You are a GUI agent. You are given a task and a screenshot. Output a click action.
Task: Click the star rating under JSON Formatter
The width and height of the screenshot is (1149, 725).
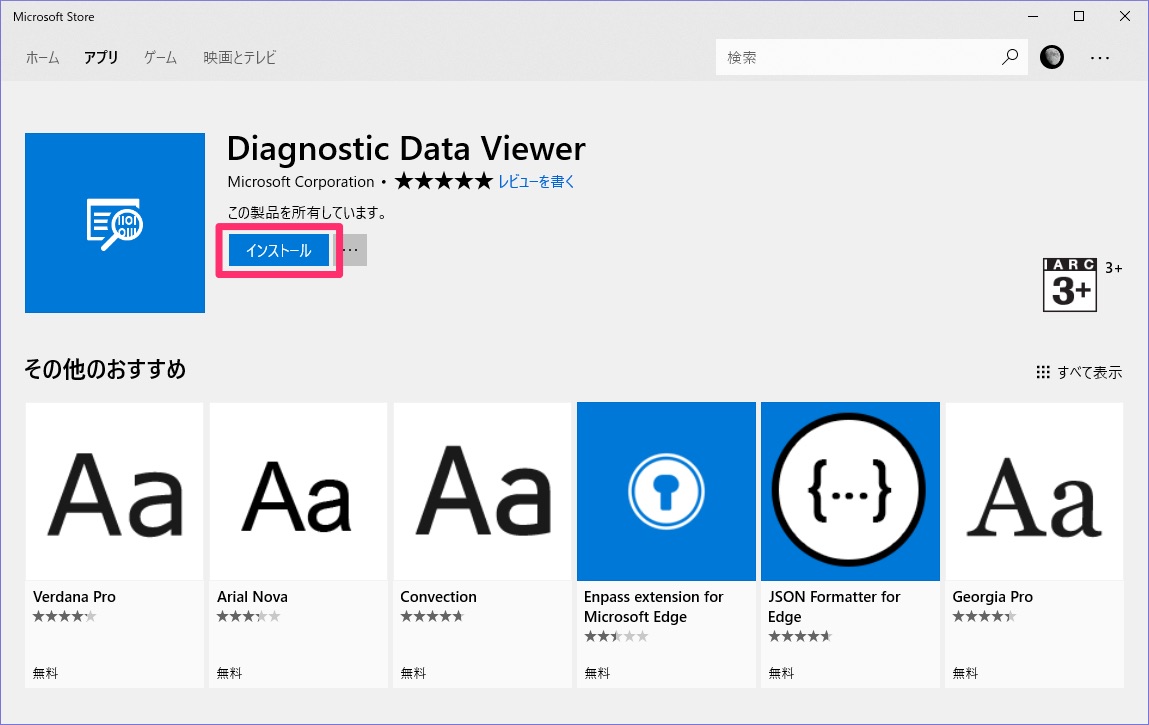tap(800, 636)
